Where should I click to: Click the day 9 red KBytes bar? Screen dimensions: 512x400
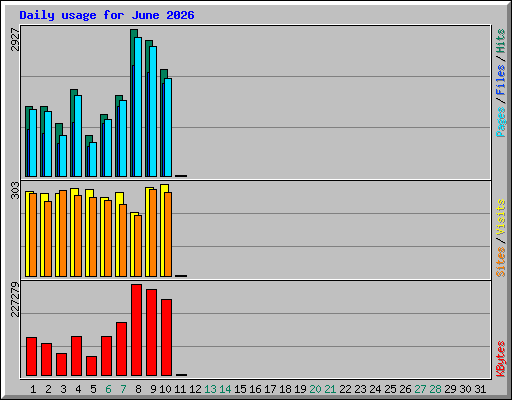tap(151, 333)
